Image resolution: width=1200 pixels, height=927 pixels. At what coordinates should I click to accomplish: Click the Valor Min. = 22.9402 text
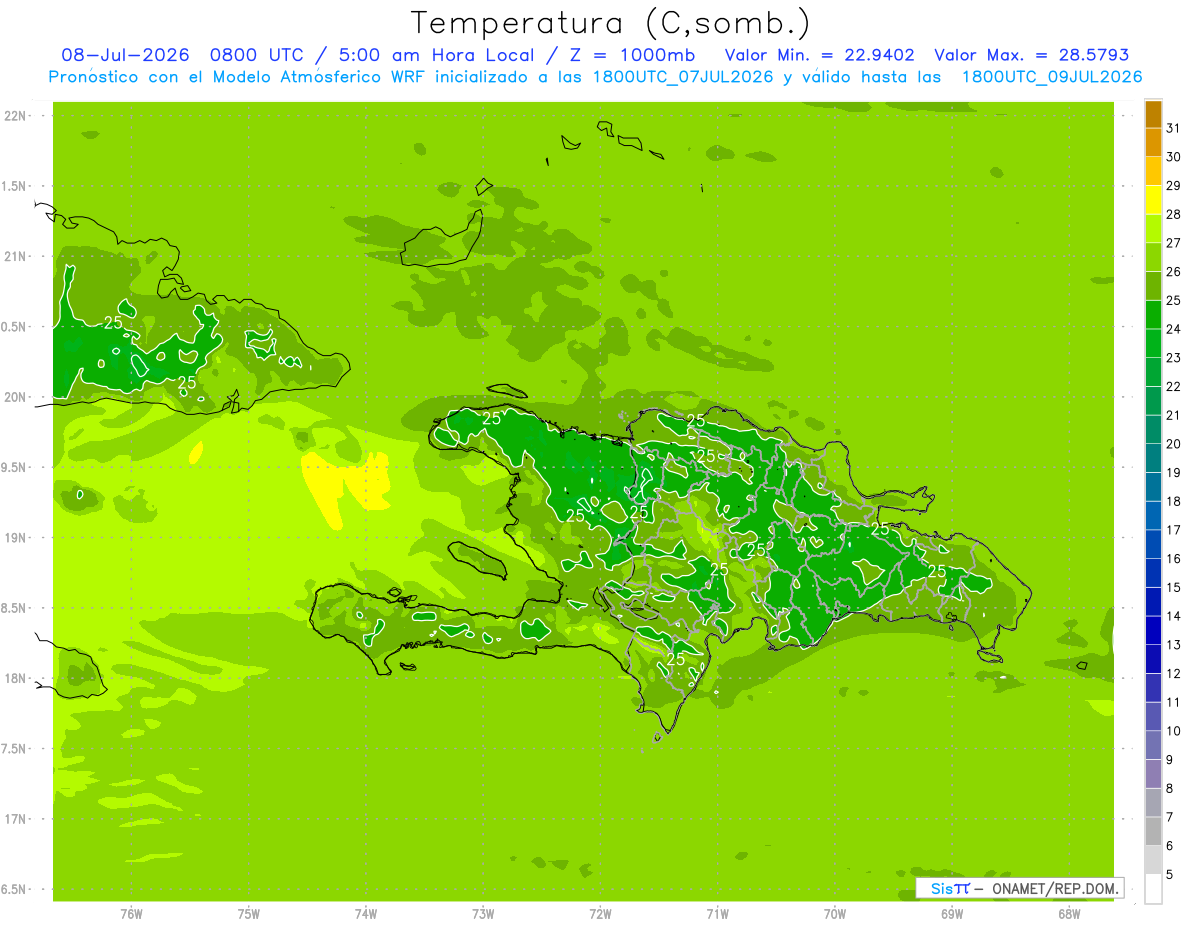pyautogui.click(x=820, y=55)
